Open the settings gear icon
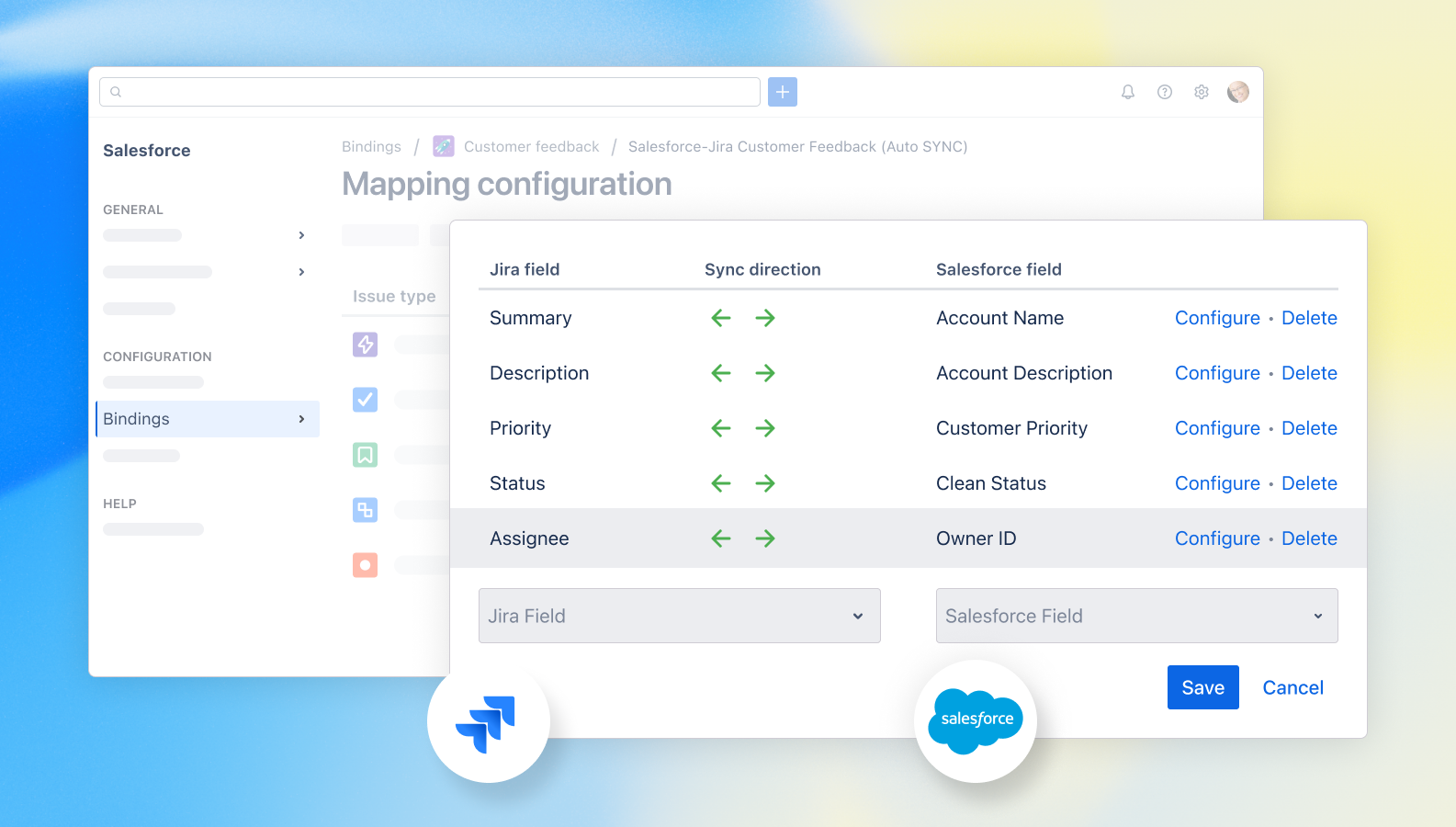Image resolution: width=1456 pixels, height=827 pixels. [1202, 92]
